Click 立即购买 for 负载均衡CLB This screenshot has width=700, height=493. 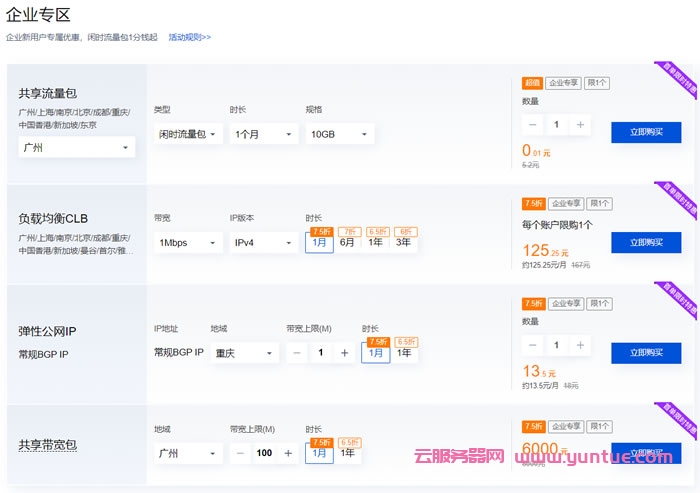coord(645,242)
